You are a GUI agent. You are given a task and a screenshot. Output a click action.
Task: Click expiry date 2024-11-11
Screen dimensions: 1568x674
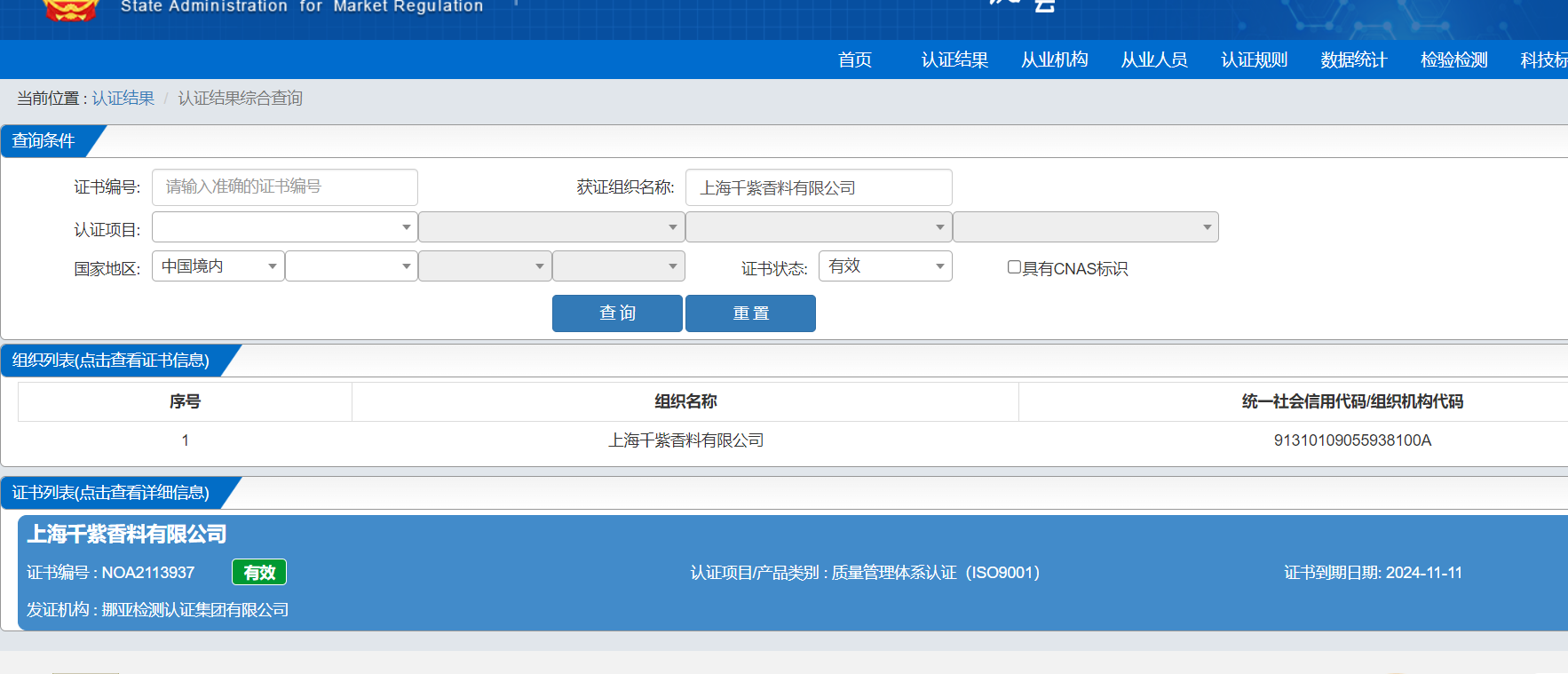pyautogui.click(x=1424, y=573)
